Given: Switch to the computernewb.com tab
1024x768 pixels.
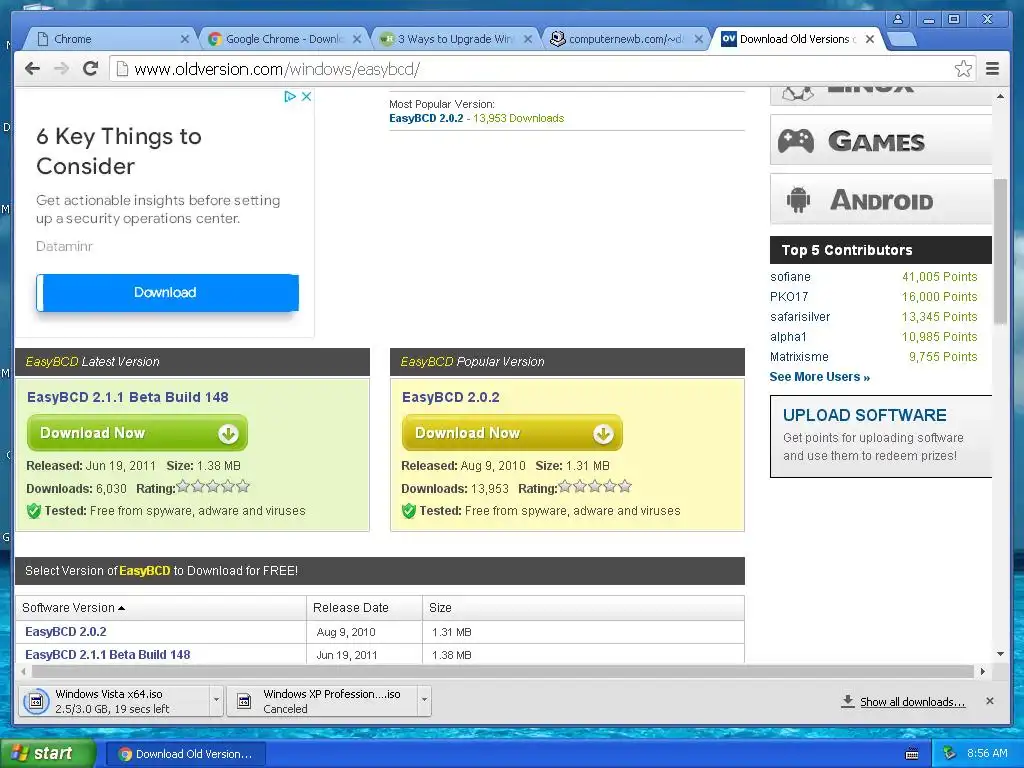Looking at the screenshot, I should coord(624,39).
